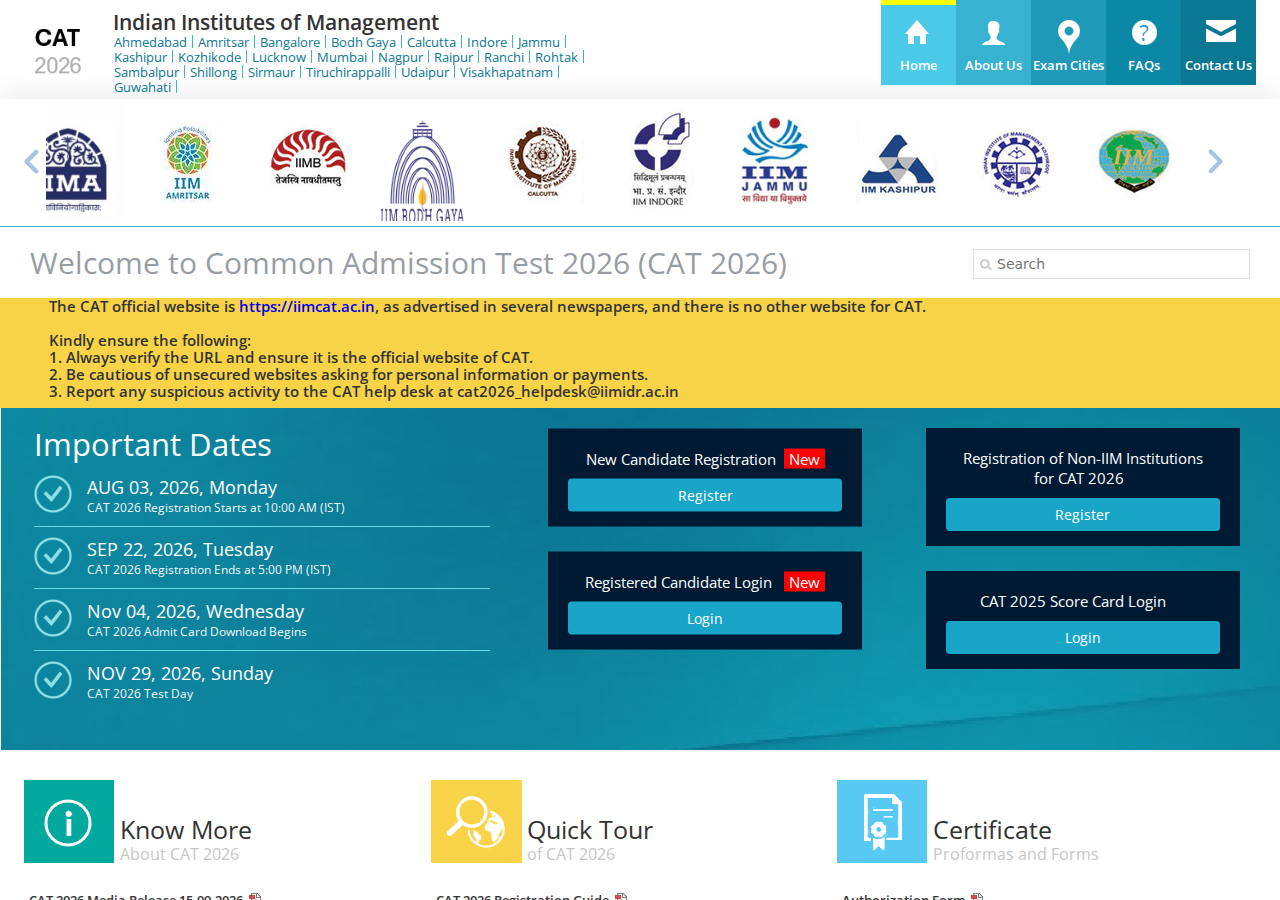
Task: Click the Know More info icon
Action: click(x=69, y=822)
